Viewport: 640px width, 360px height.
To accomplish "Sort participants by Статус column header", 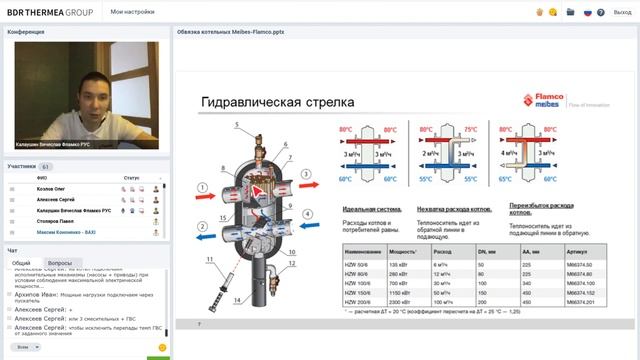I will click(x=131, y=178).
